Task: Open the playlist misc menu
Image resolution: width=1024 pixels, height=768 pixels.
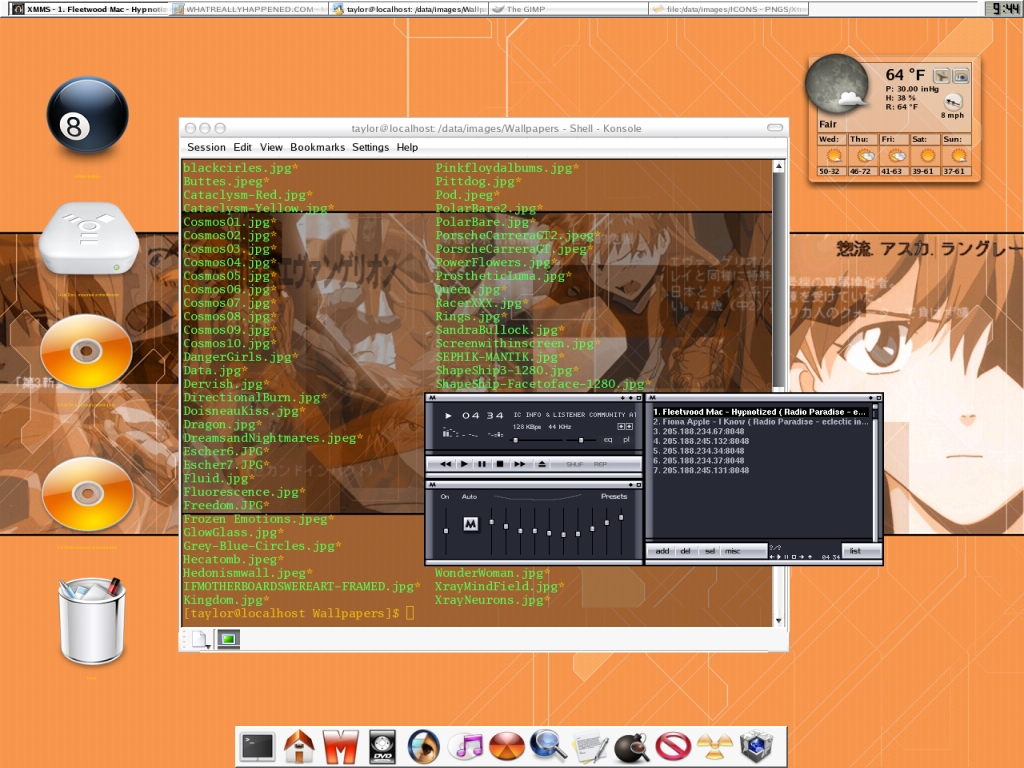Action: [733, 551]
